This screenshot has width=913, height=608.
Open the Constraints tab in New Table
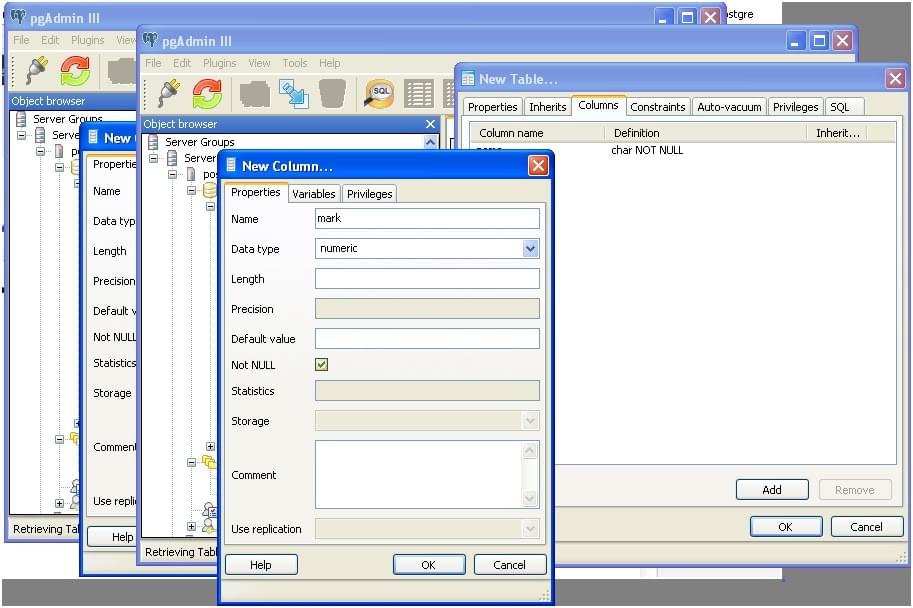[658, 107]
